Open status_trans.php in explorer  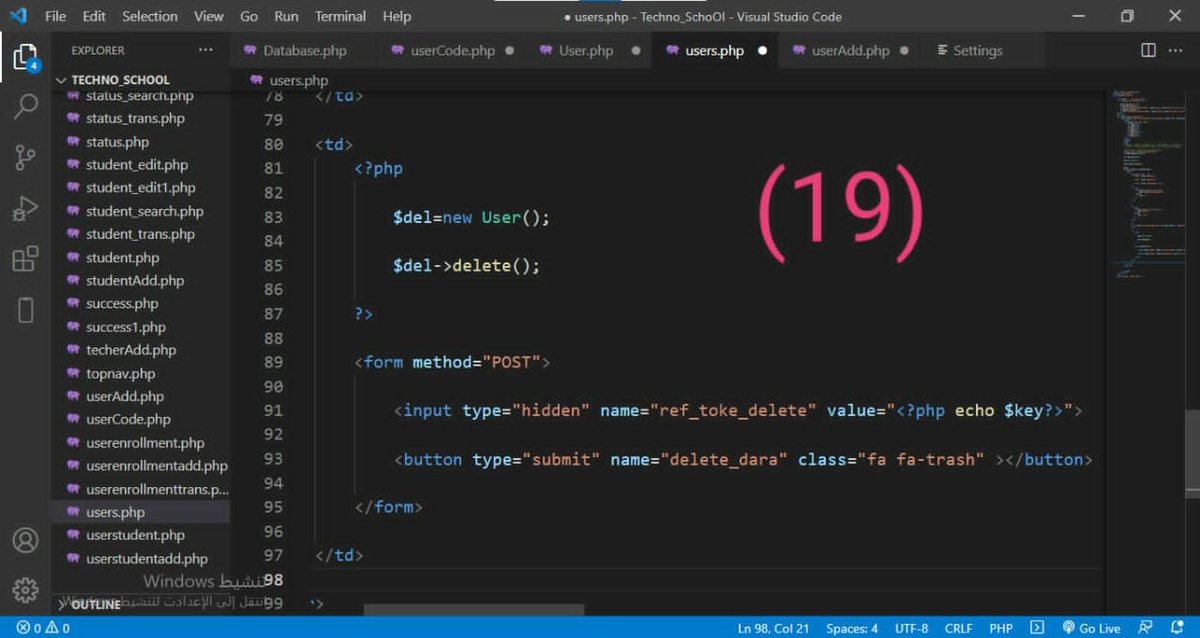pos(135,118)
